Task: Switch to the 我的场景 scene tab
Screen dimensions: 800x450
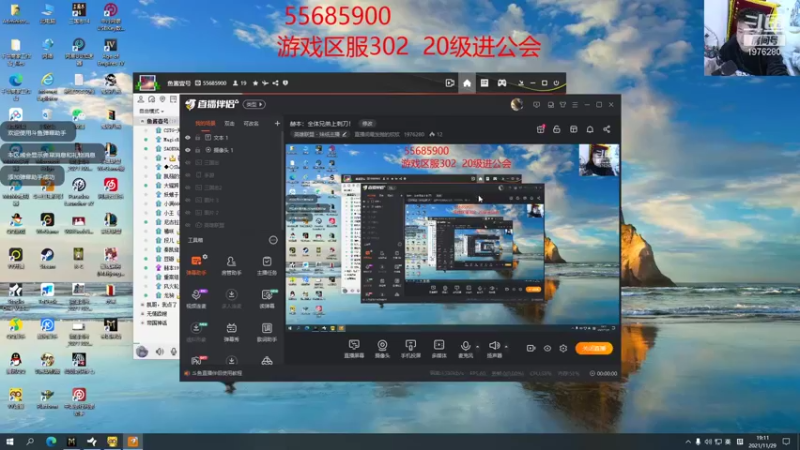Action: click(205, 123)
